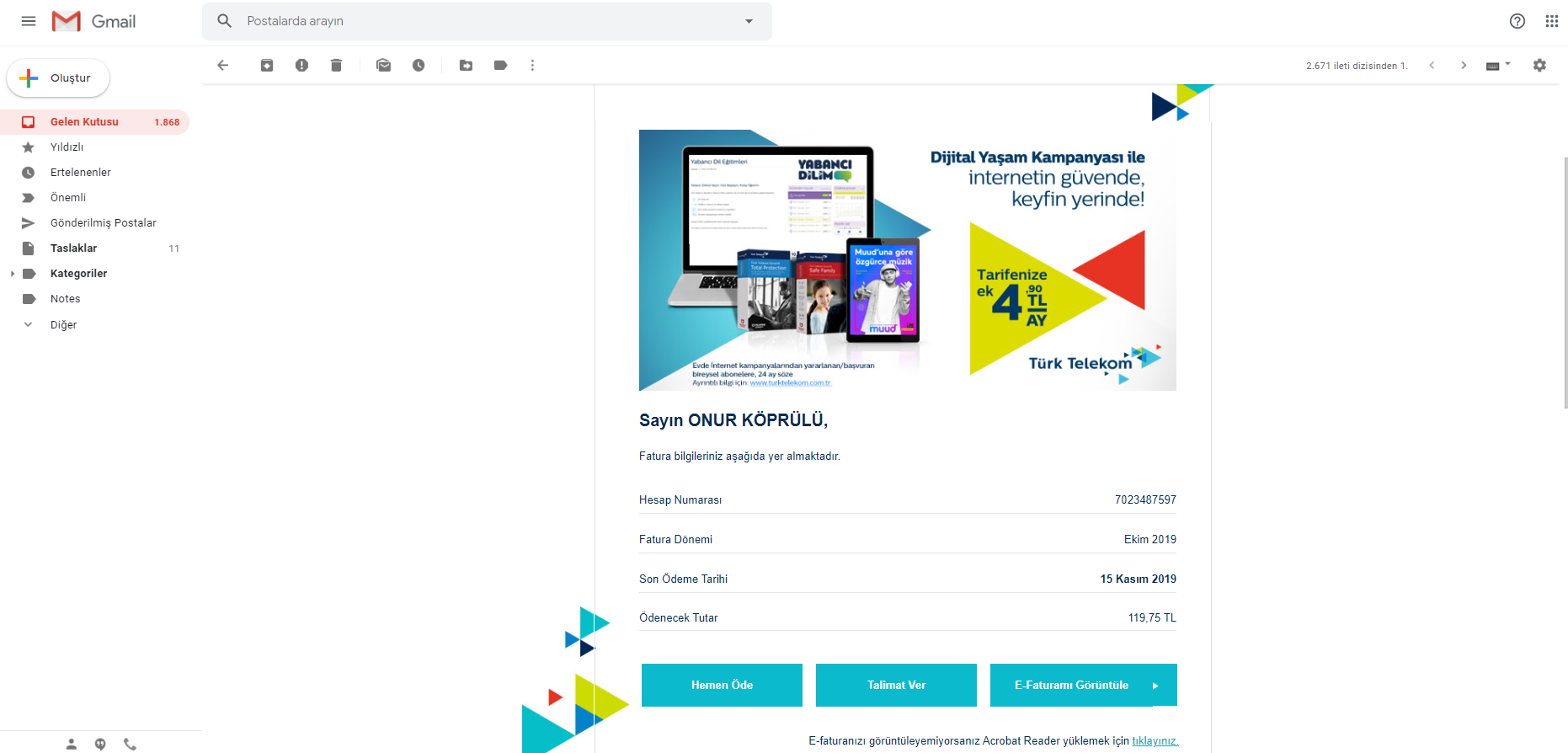The height and width of the screenshot is (753, 1568).
Task: Click the contacts person icon at bottom
Action: [x=72, y=744]
